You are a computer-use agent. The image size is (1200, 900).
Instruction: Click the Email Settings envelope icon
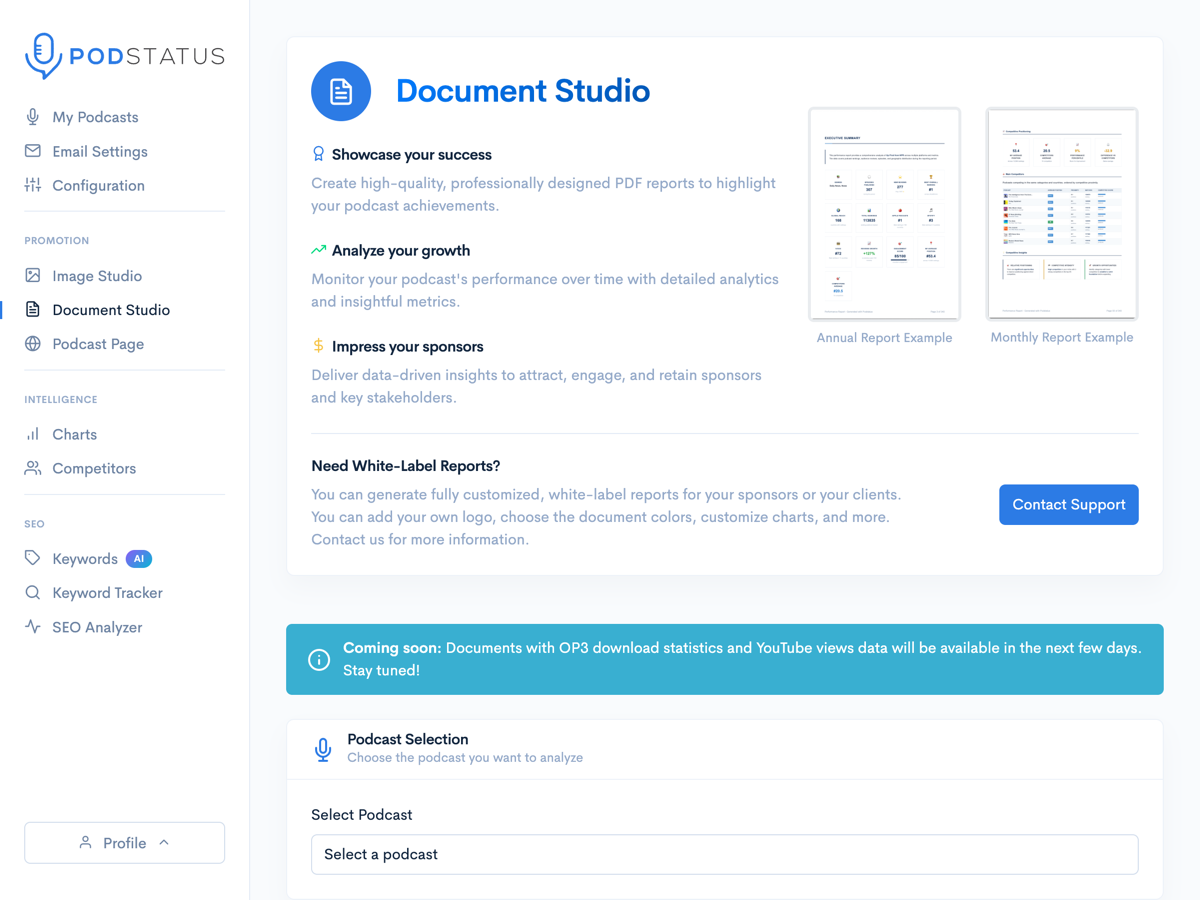tap(33, 151)
